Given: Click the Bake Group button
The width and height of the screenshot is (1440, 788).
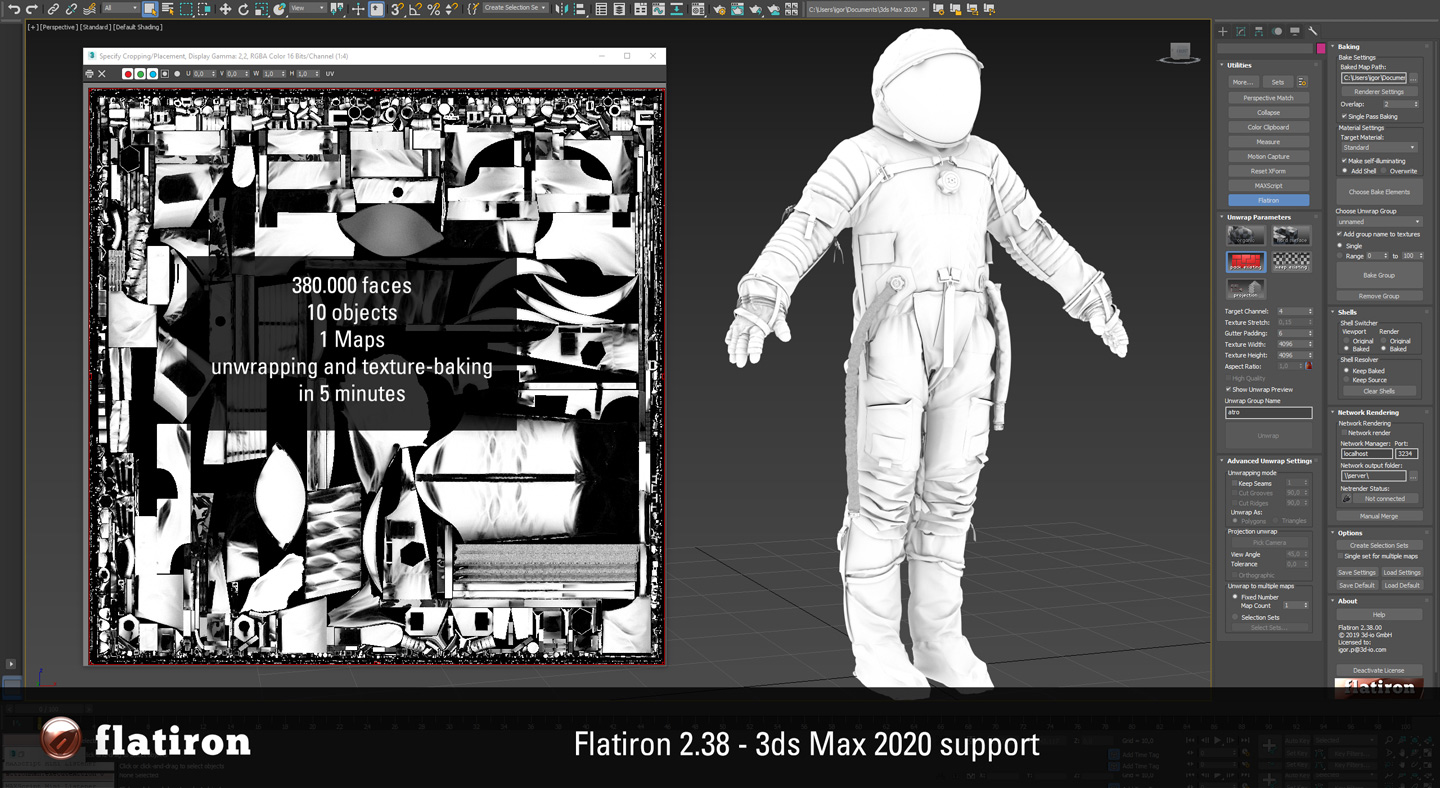Looking at the screenshot, I should [x=1379, y=275].
